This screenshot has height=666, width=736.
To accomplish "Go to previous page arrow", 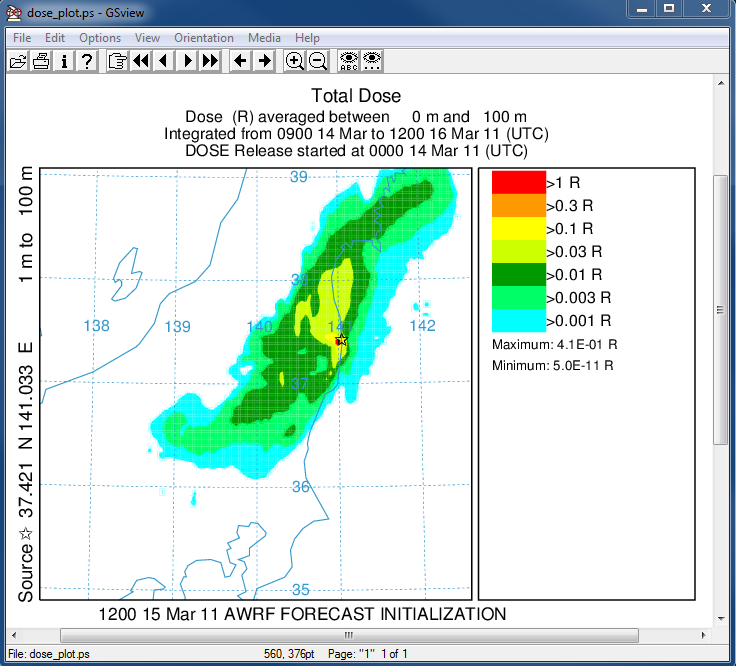I will [x=163, y=61].
